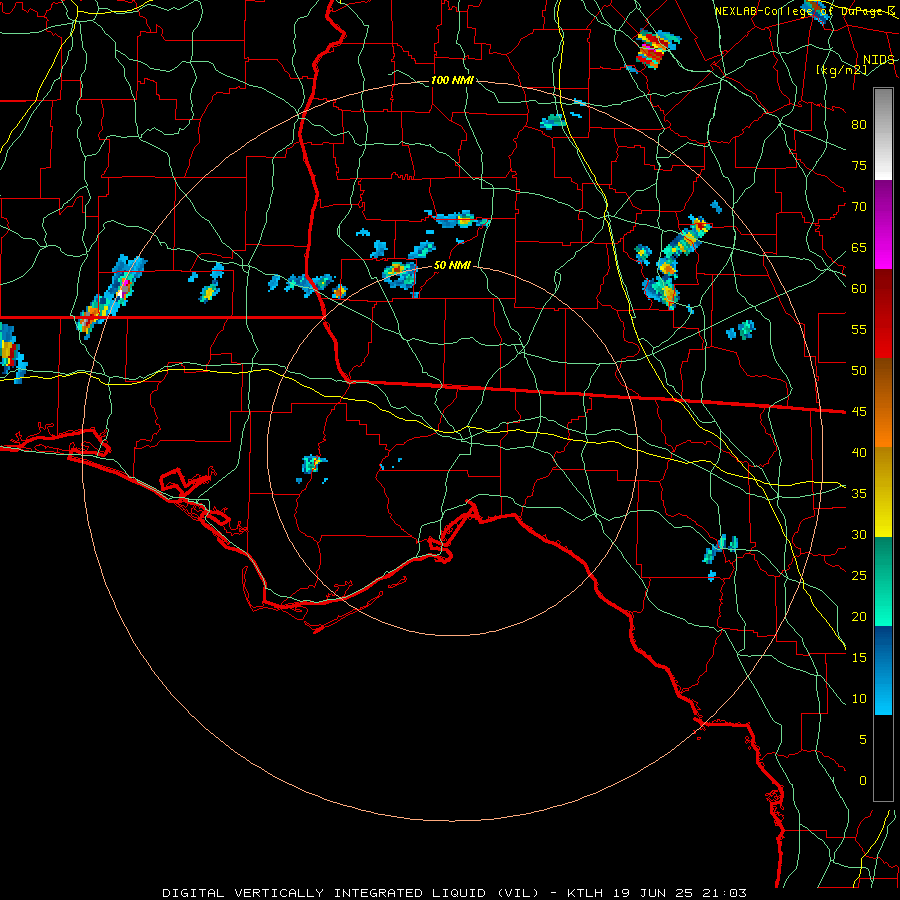The image size is (900, 900).
Task: Click the "21:03" timestamp in the footer
Action: 725,893
